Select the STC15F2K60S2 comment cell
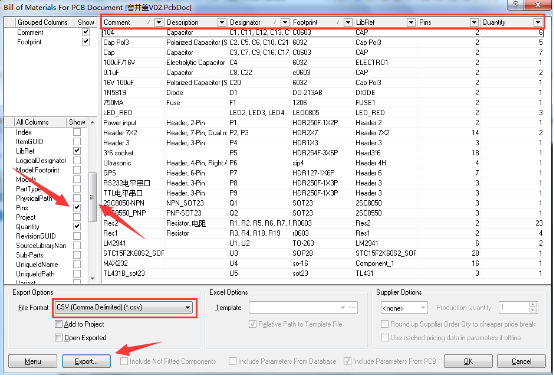Screen dimensions: 554x375 point(134,253)
